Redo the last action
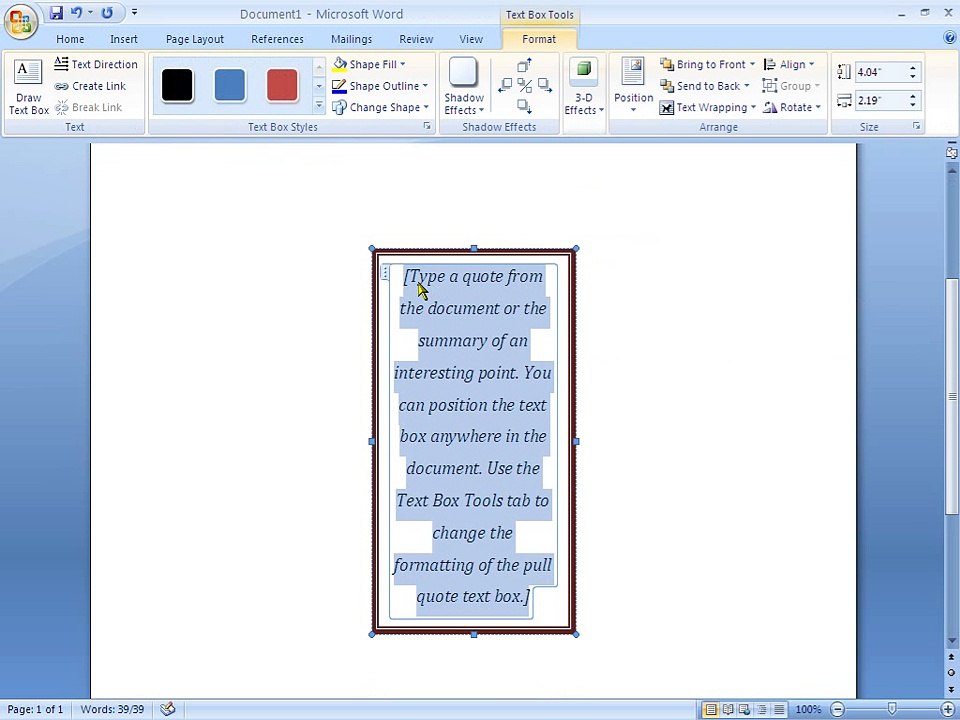 pyautogui.click(x=107, y=13)
